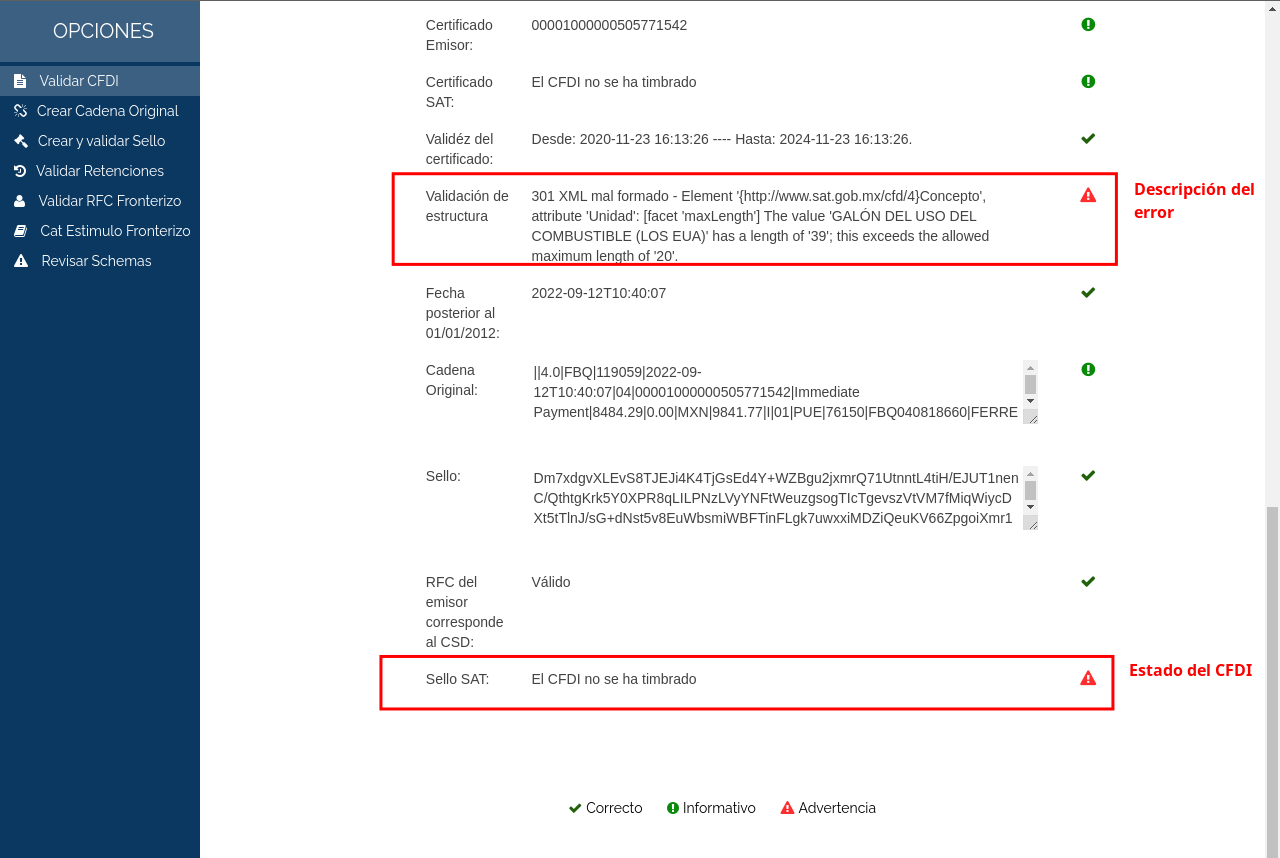Click the Cadena Original label
This screenshot has height=858, width=1280.
(x=452, y=380)
